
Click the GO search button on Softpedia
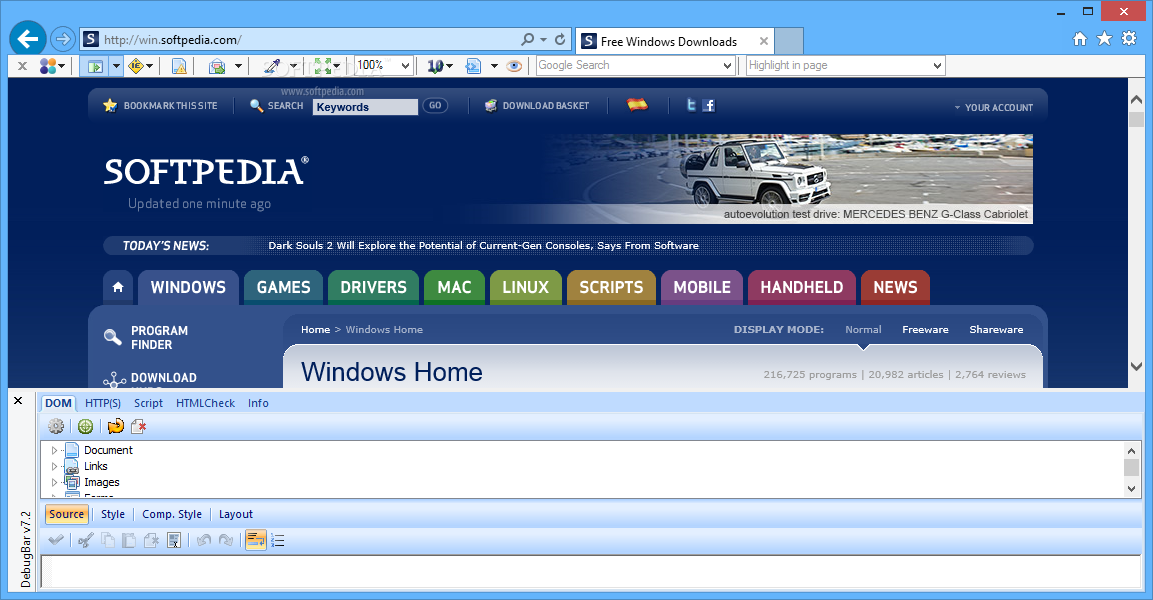pos(435,106)
